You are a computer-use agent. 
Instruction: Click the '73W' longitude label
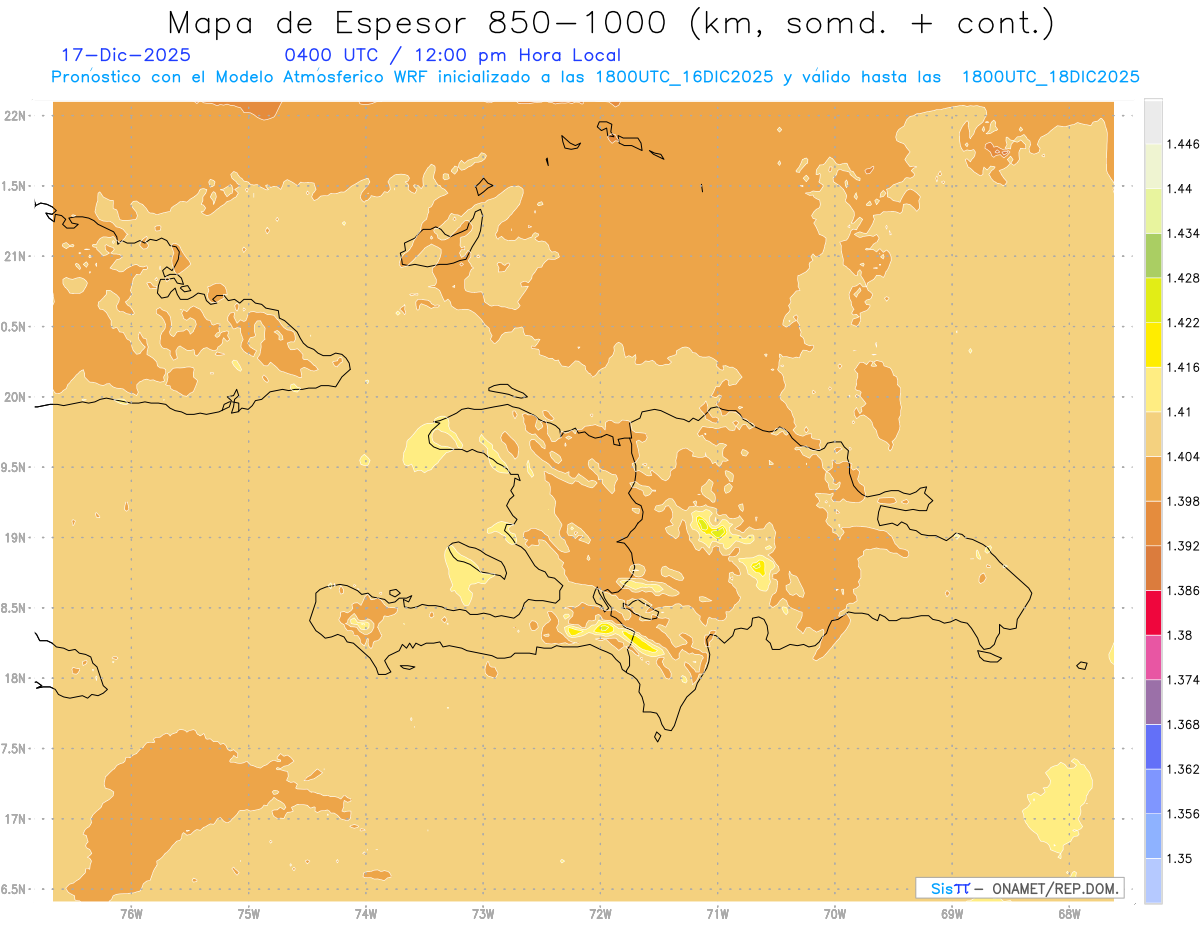click(x=483, y=914)
